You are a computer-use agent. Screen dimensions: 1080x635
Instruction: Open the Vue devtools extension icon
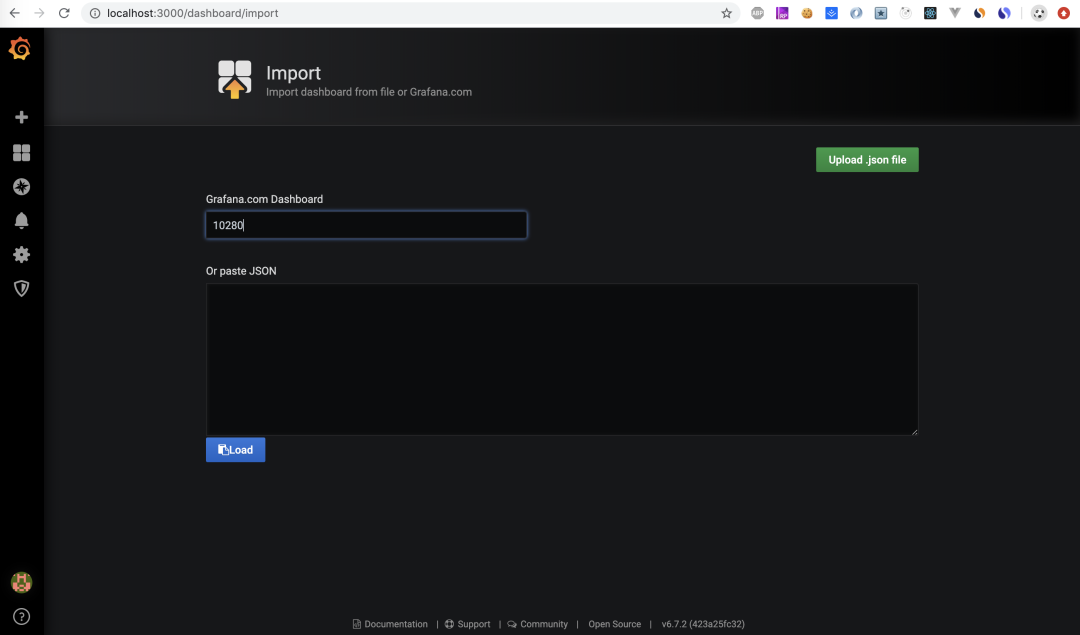click(955, 13)
